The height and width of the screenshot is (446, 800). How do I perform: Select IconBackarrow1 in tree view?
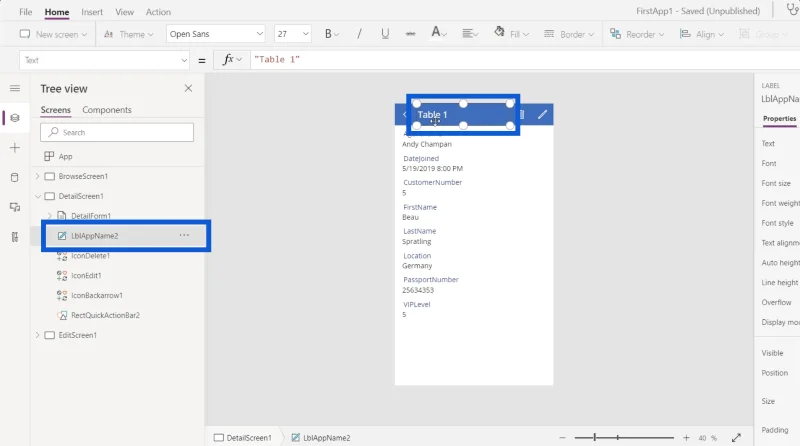[x=96, y=295]
